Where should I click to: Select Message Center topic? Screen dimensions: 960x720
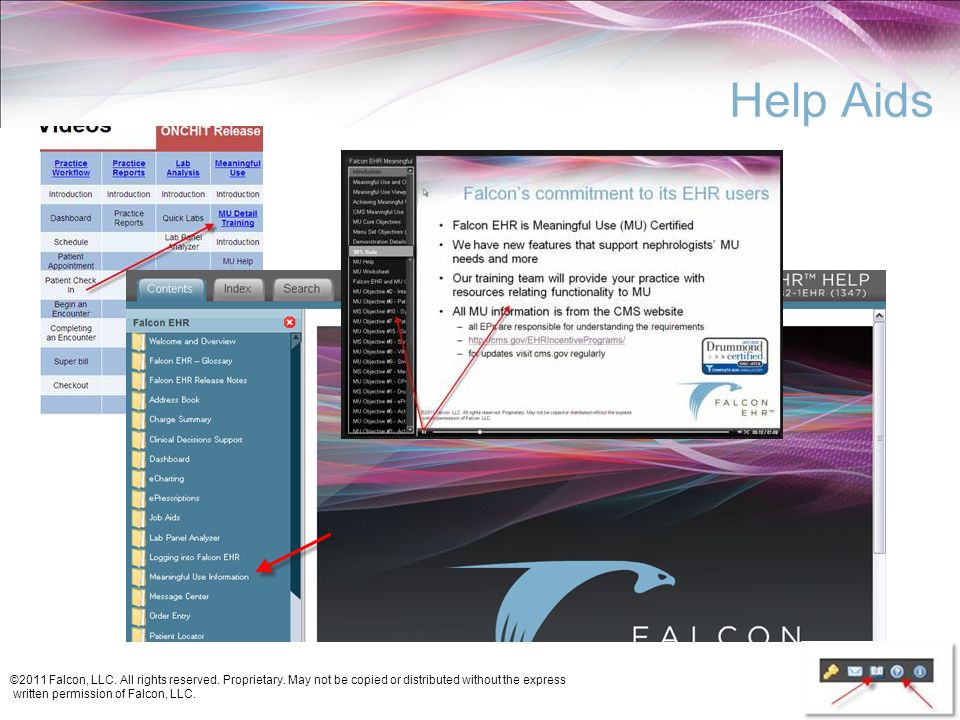179,596
